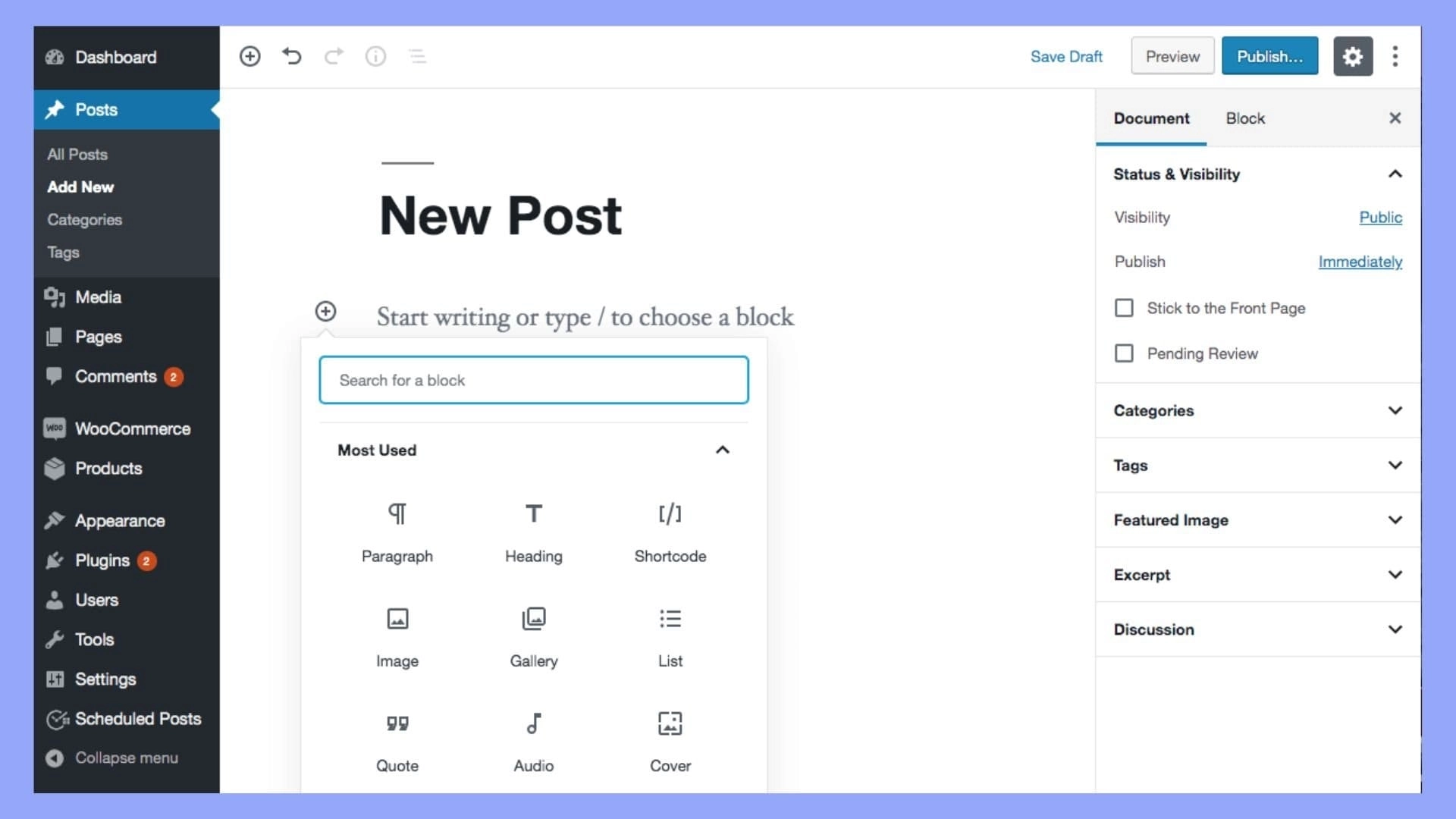Image resolution: width=1456 pixels, height=819 pixels.
Task: Select the Audio block icon
Action: pyautogui.click(x=533, y=723)
